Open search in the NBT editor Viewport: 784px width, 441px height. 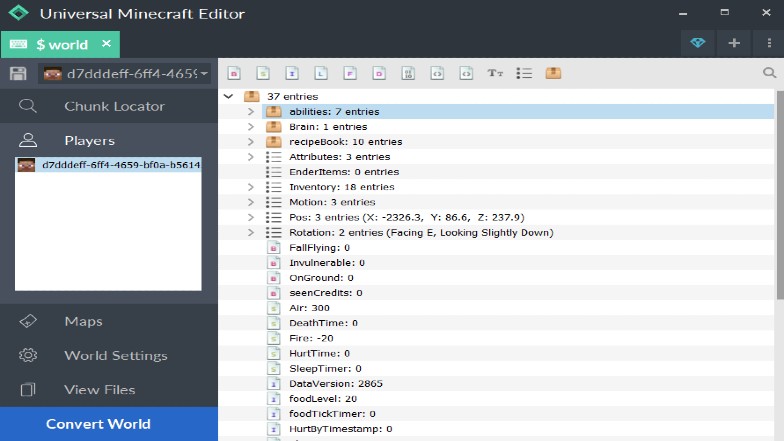[x=770, y=73]
